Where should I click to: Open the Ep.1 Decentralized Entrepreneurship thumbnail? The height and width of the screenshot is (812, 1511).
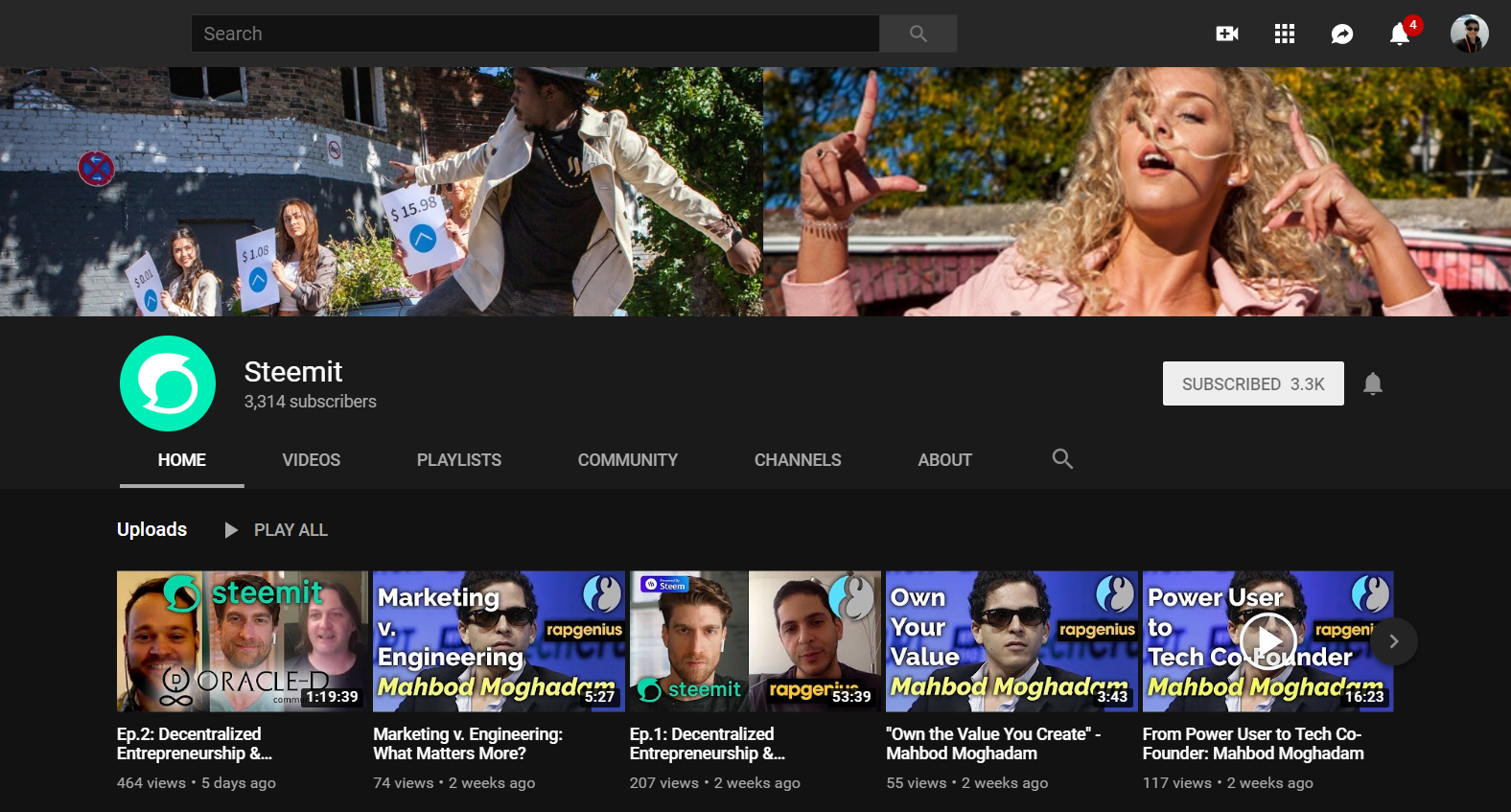pos(755,641)
